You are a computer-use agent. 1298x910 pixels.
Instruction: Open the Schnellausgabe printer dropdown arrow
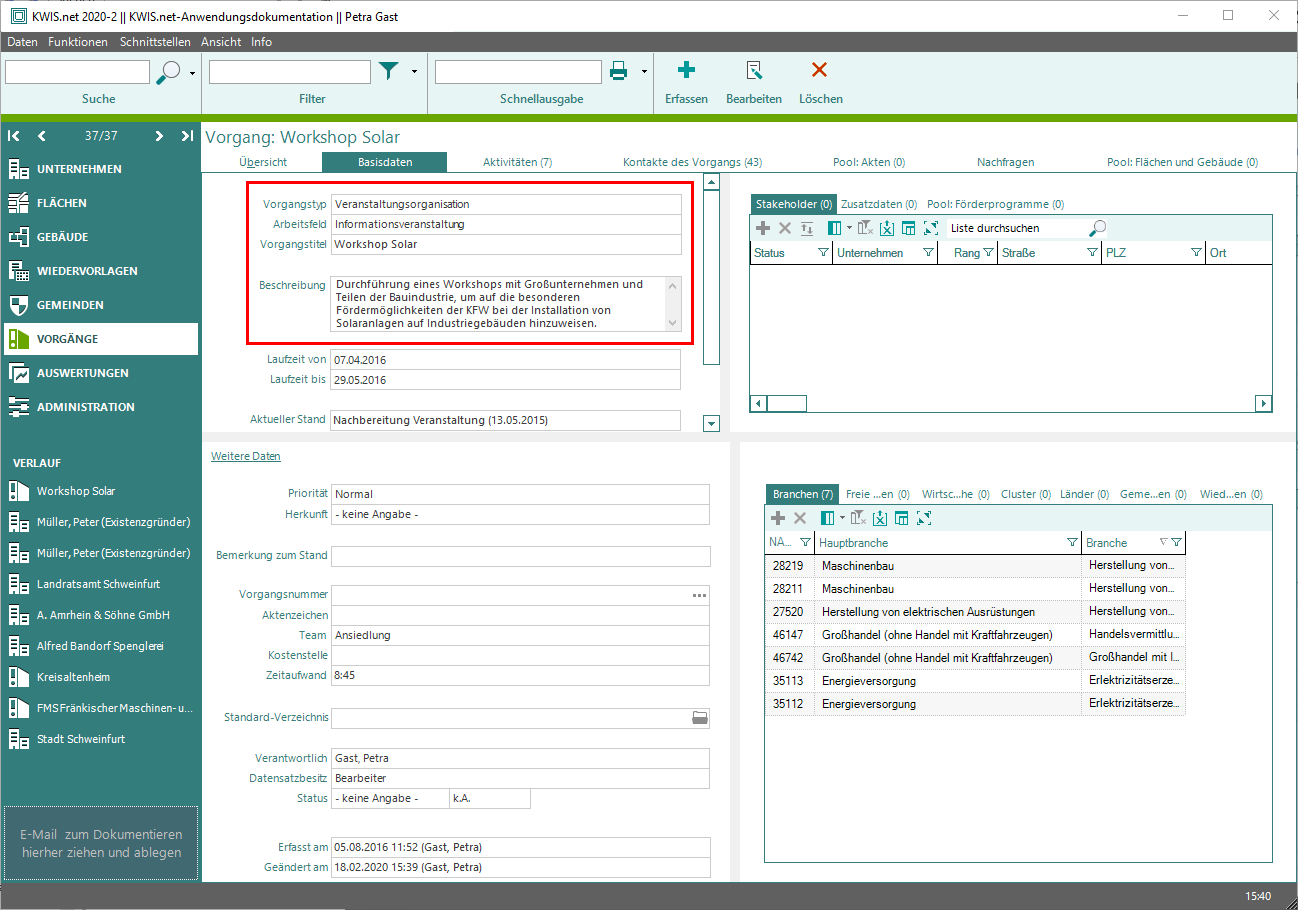(x=644, y=72)
